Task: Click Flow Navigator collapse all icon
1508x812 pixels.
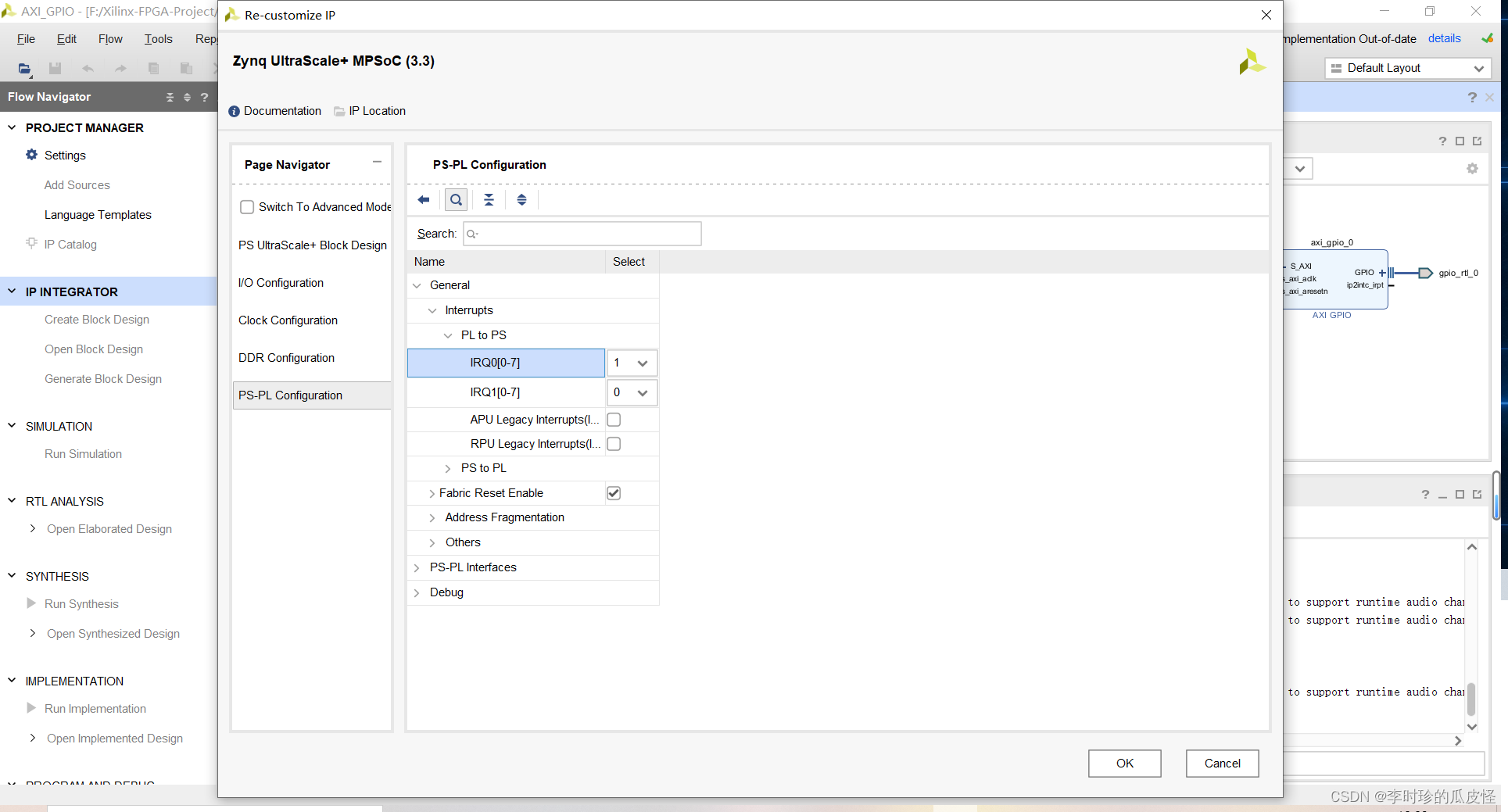Action: coord(170,98)
